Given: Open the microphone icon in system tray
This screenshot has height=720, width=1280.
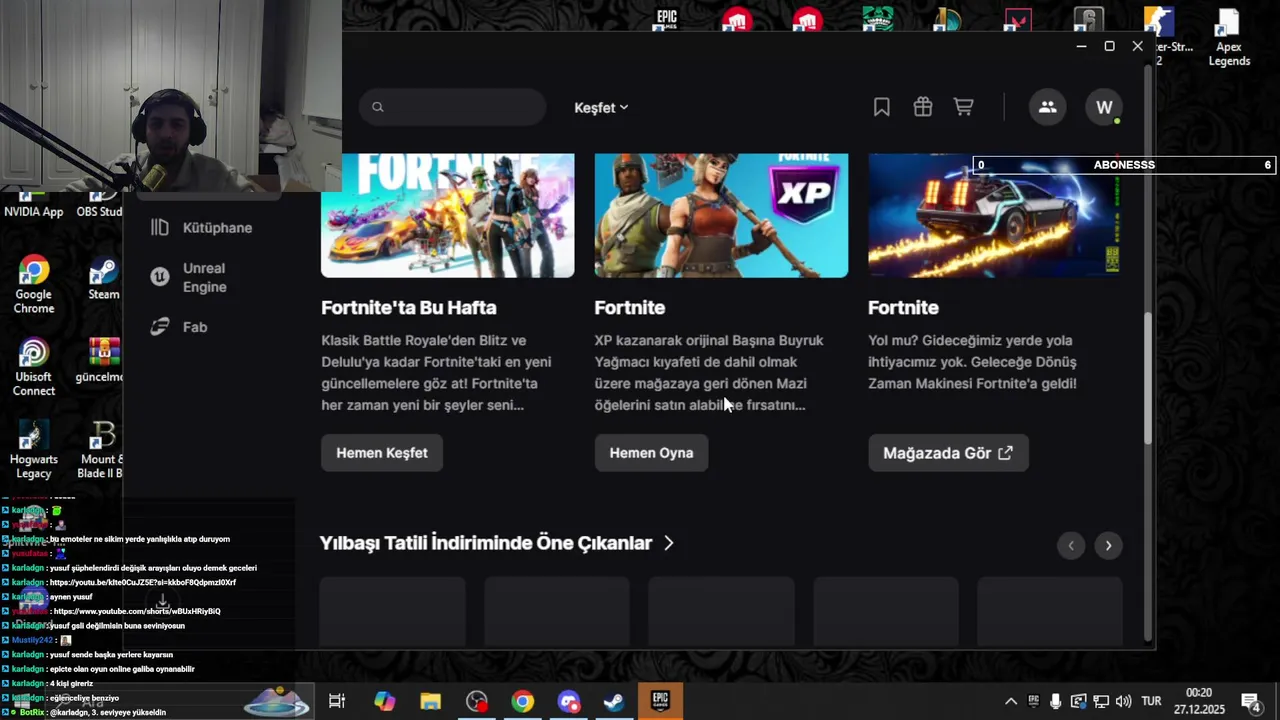Looking at the screenshot, I should pyautogui.click(x=1056, y=701).
